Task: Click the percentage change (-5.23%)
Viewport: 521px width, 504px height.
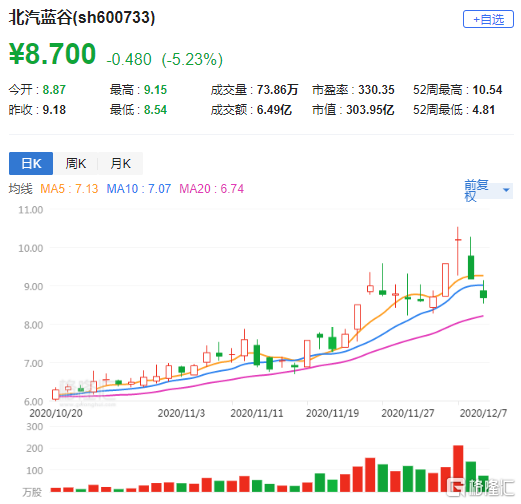Action: point(192,60)
